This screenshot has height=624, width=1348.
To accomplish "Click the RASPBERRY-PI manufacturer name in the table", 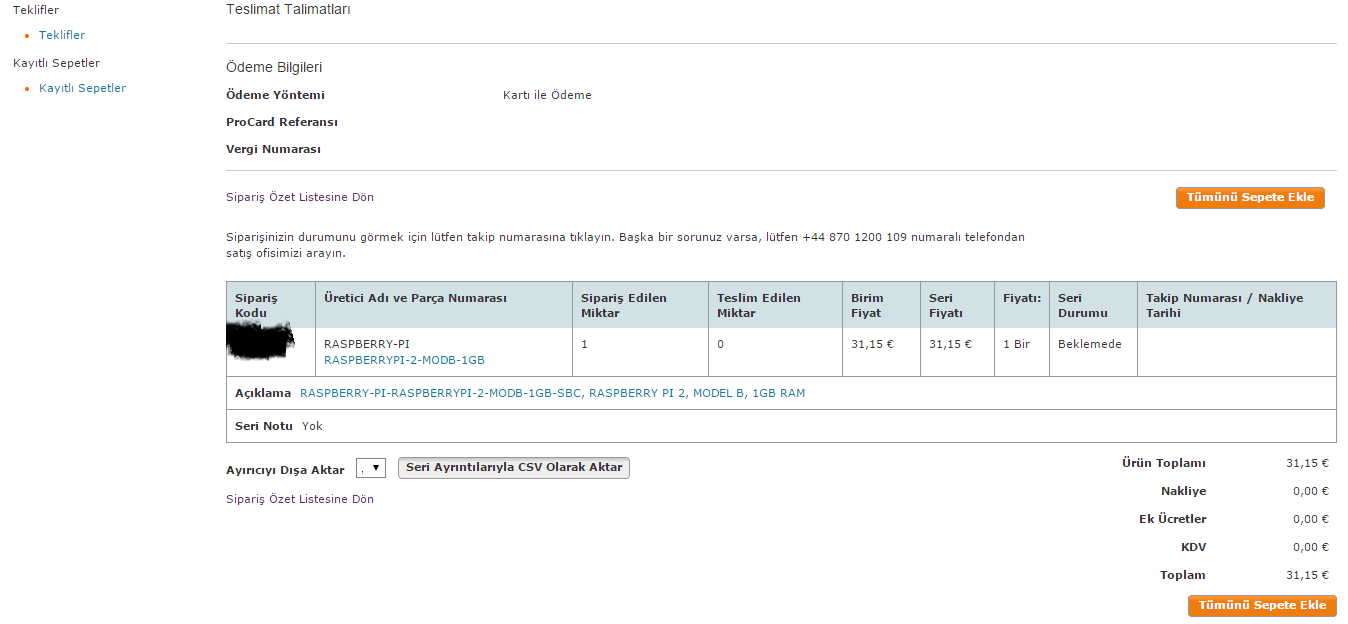I will [x=367, y=344].
